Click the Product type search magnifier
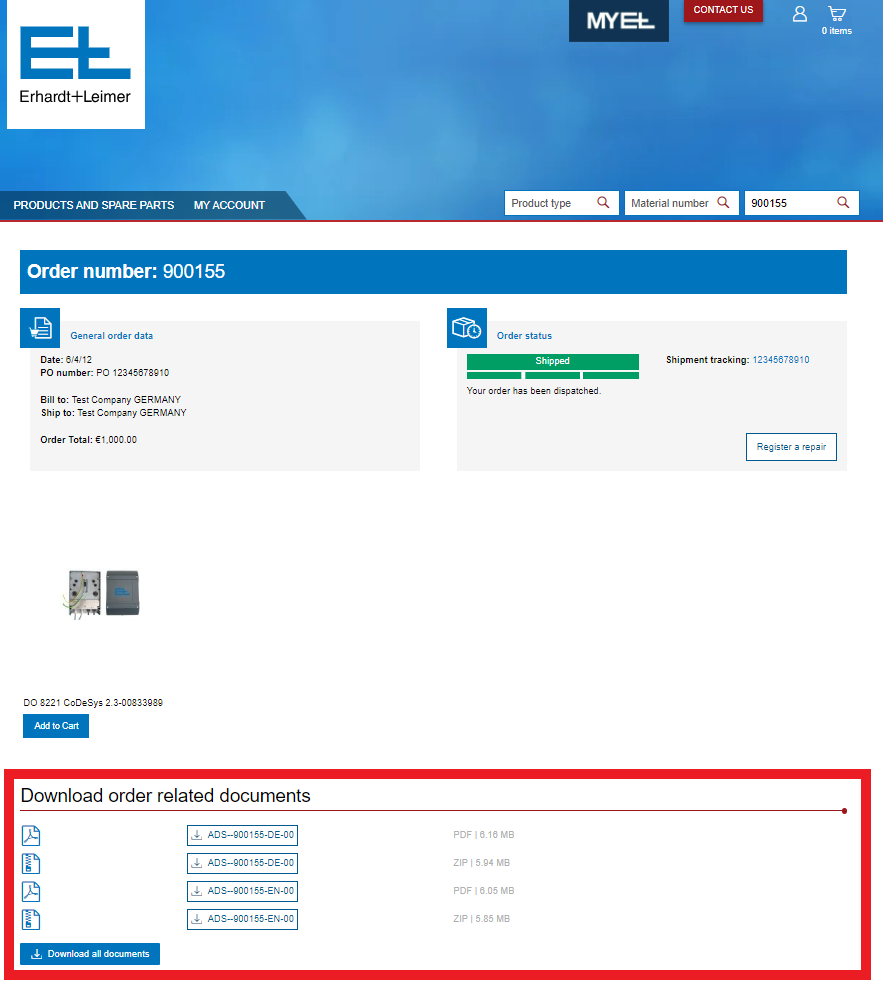 (x=603, y=203)
